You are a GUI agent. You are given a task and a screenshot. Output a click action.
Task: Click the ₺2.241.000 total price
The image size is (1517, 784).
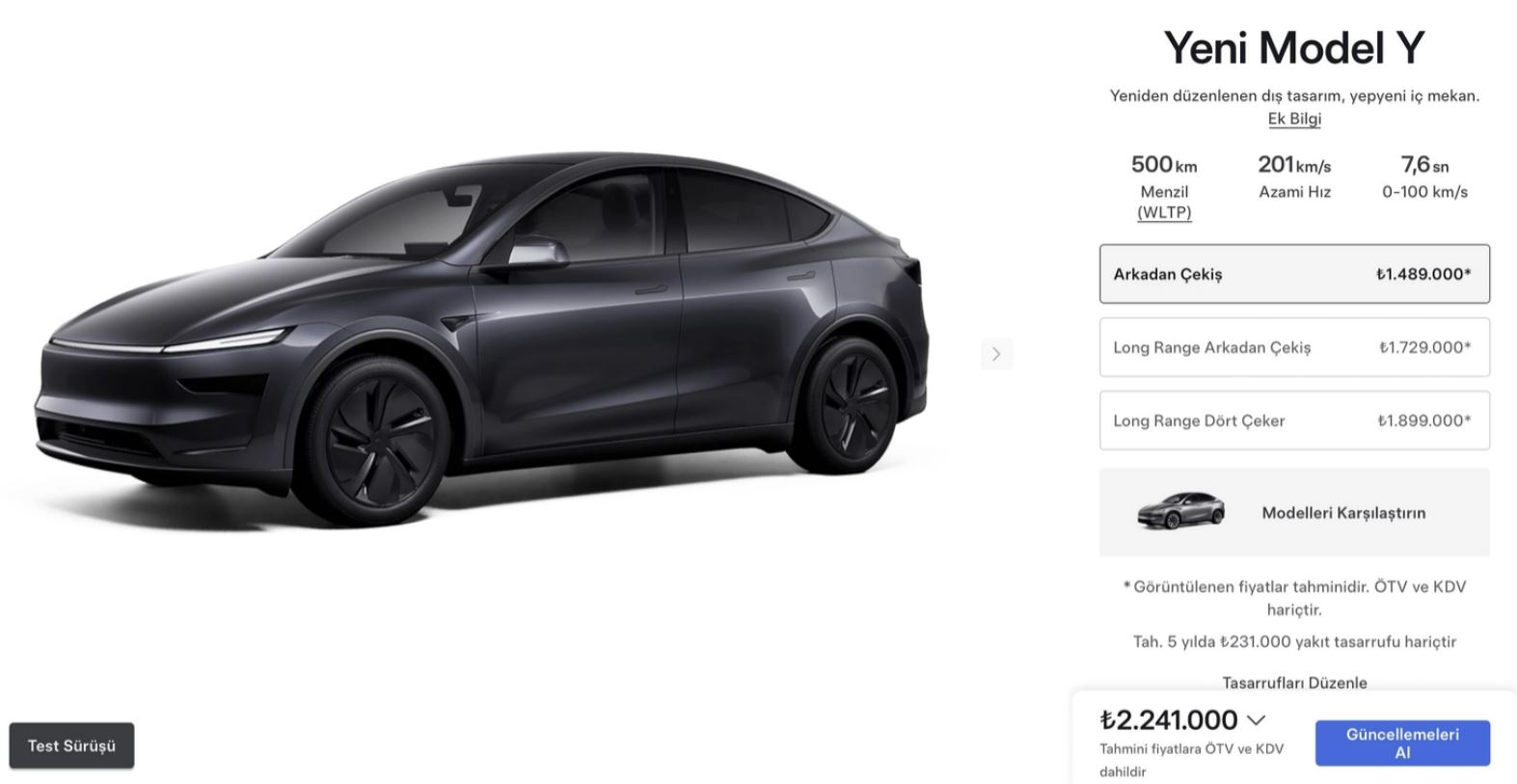[x=1169, y=720]
